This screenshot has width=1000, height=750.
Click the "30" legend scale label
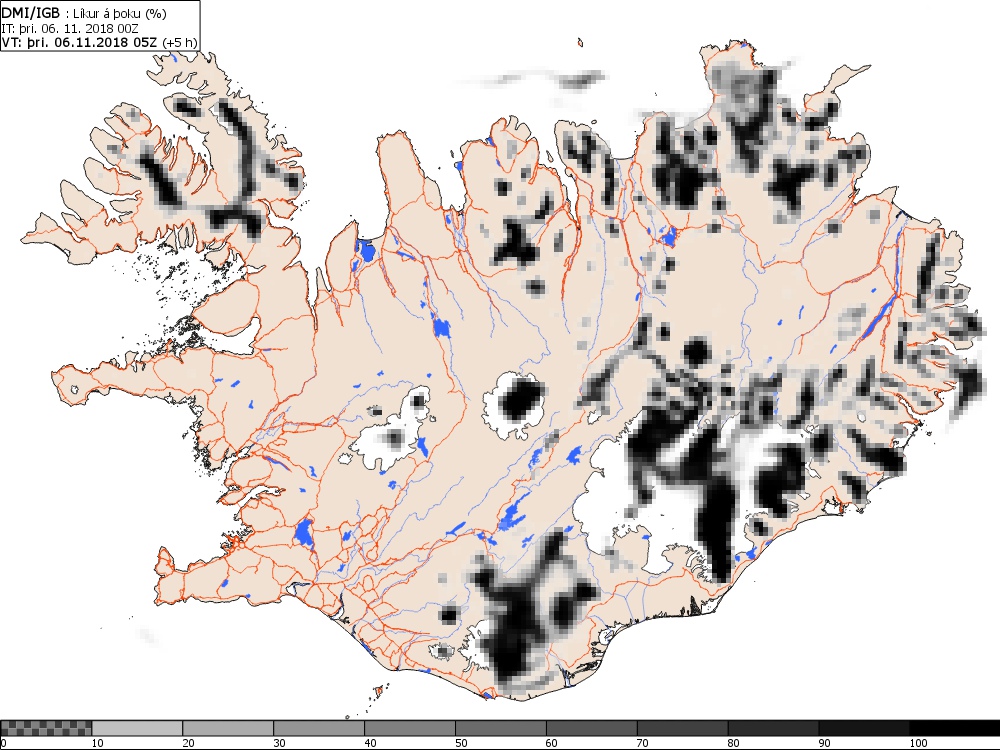[279, 743]
